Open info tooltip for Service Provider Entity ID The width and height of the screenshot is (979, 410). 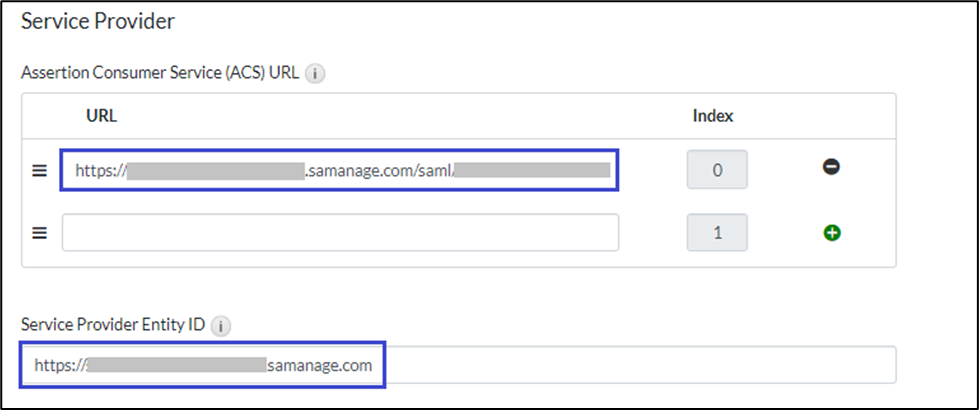pyautogui.click(x=222, y=325)
